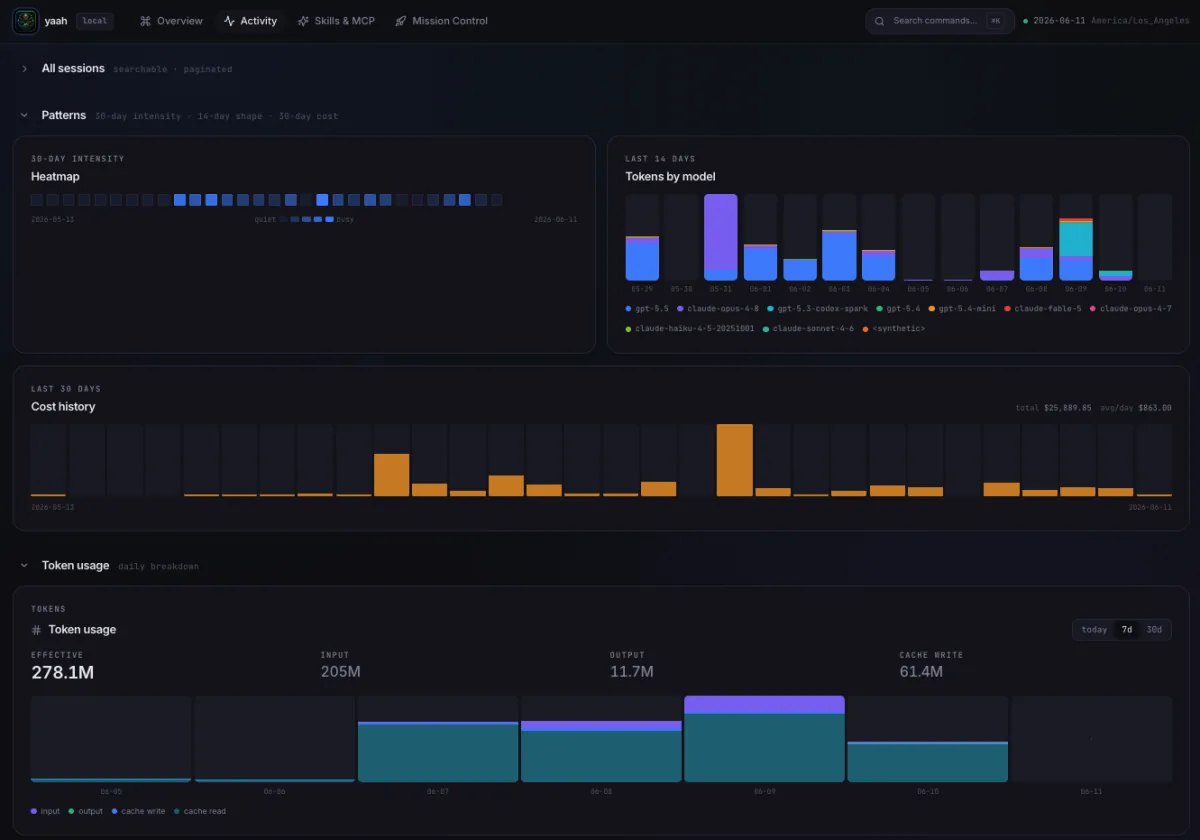
Task: Click the input legend in Token usage
Action: point(46,811)
